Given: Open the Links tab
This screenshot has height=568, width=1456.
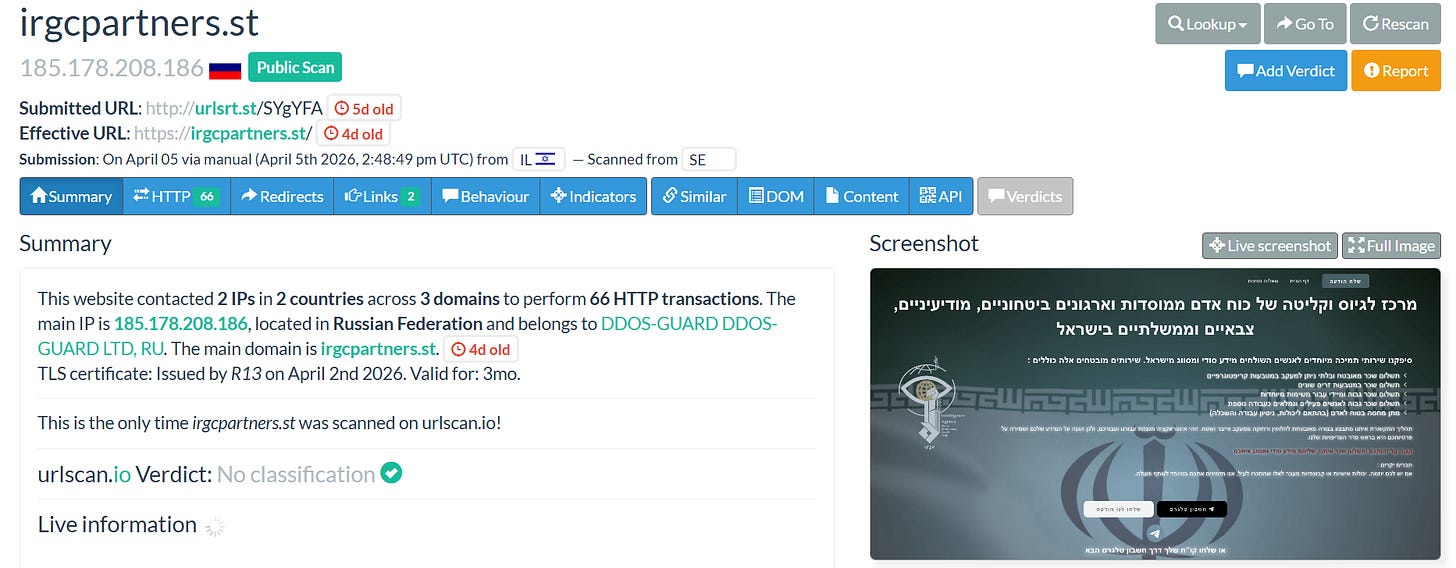Looking at the screenshot, I should tap(382, 196).
